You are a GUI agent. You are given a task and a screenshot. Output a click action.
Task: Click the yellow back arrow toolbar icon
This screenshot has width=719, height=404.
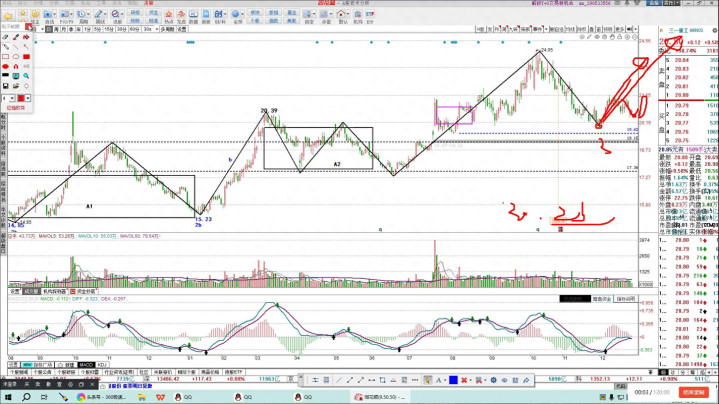(x=9, y=16)
